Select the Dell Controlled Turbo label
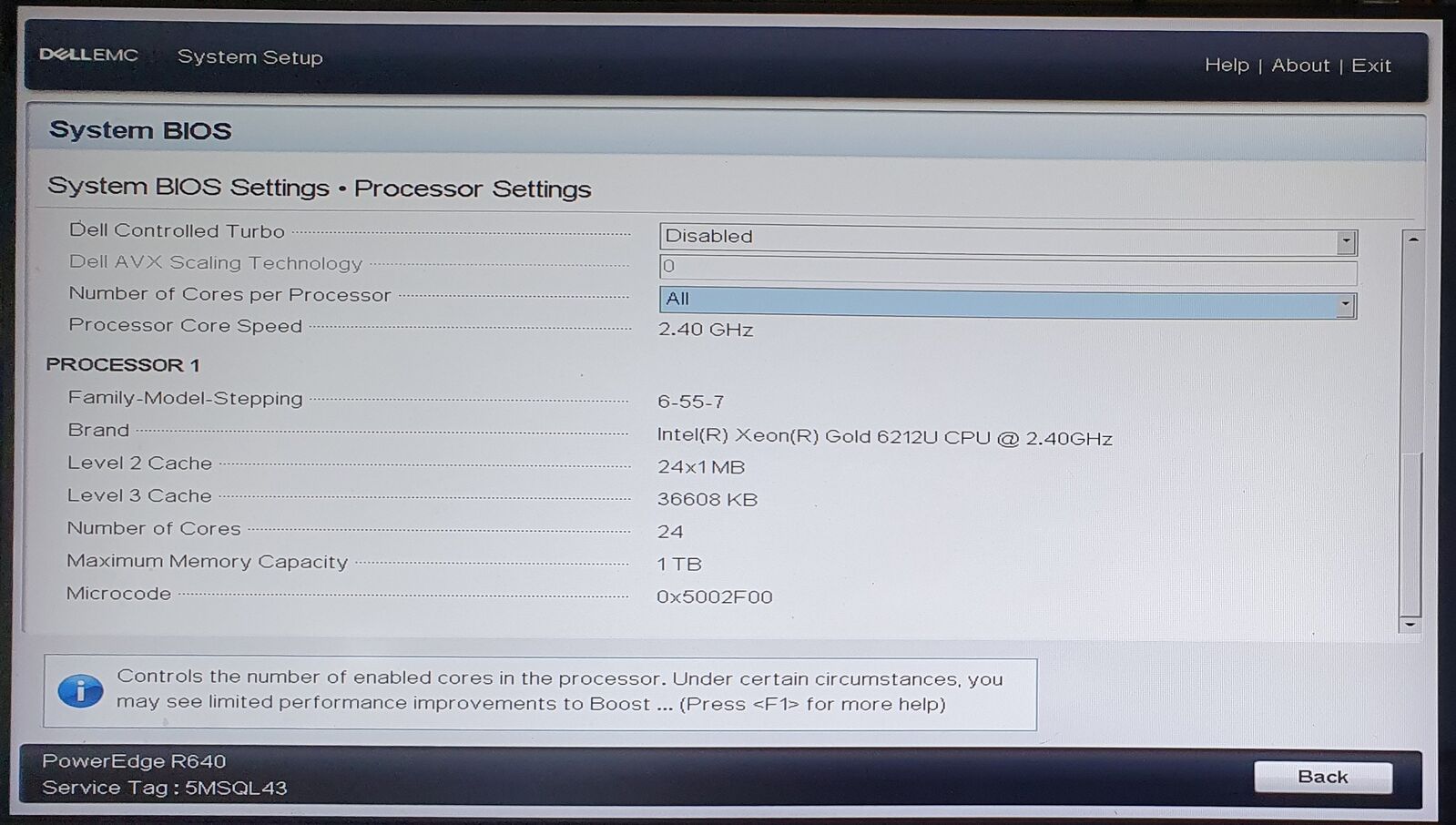Screen dimensions: 1456x825 177,231
